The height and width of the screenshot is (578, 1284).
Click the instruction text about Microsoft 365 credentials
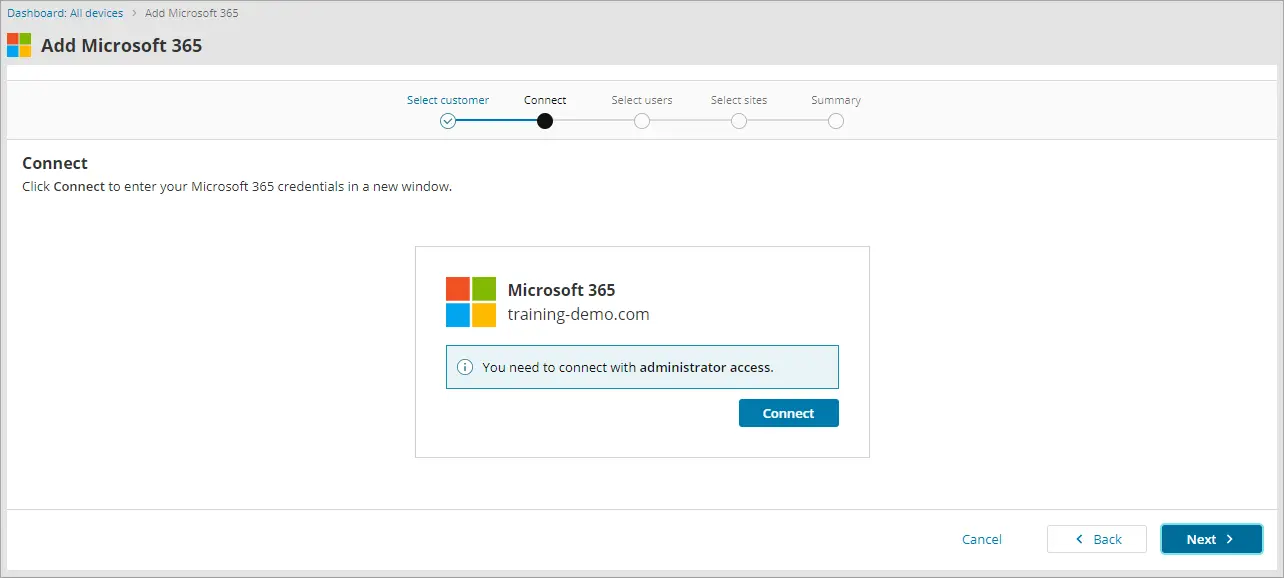click(x=237, y=186)
